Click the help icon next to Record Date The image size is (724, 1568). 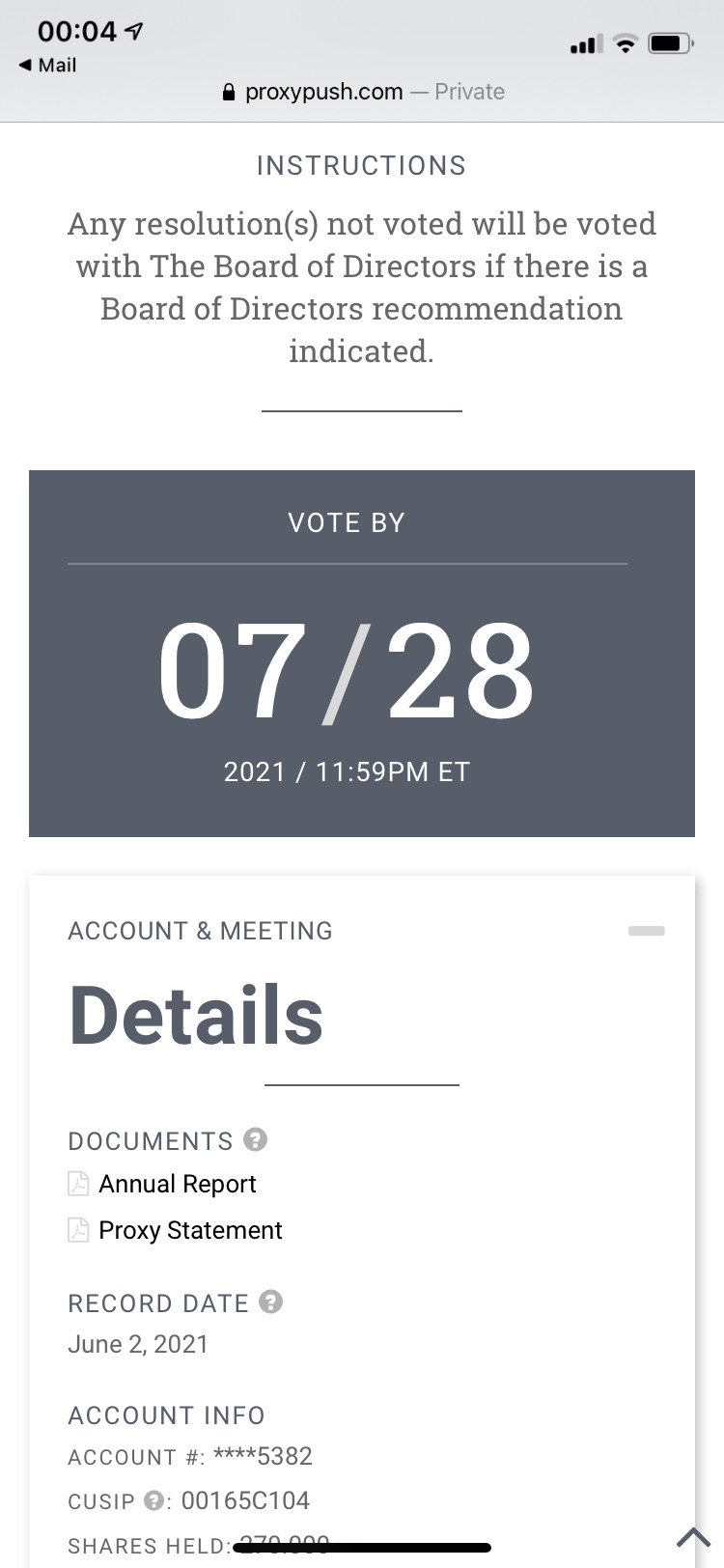click(x=271, y=1302)
